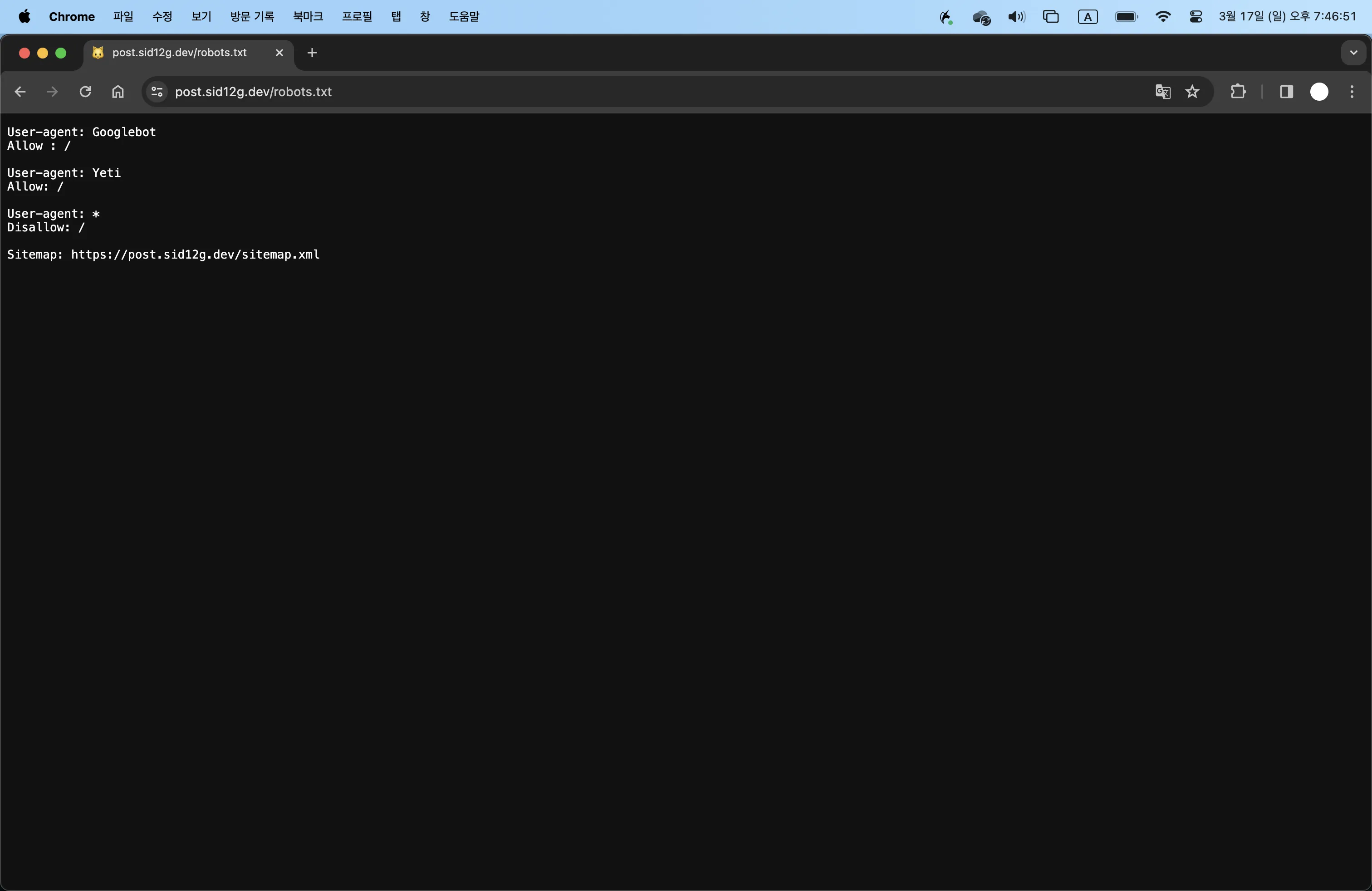
Task: Open the 방문 기록 menu
Action: [x=252, y=17]
